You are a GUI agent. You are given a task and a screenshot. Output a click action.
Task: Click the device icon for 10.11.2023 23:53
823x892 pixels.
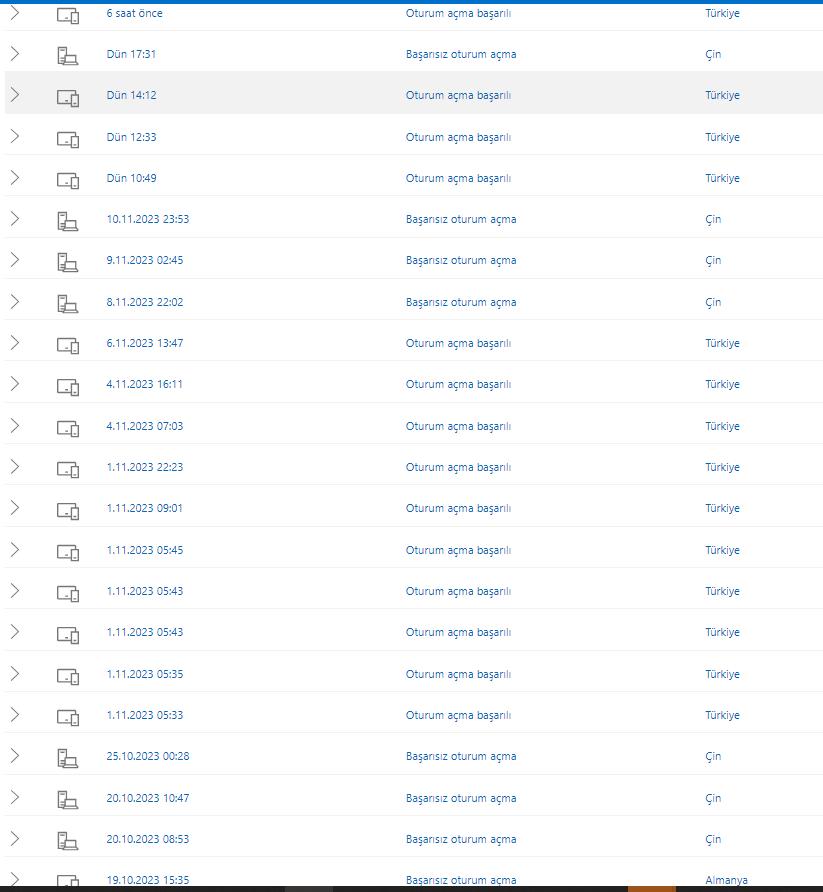click(x=68, y=221)
